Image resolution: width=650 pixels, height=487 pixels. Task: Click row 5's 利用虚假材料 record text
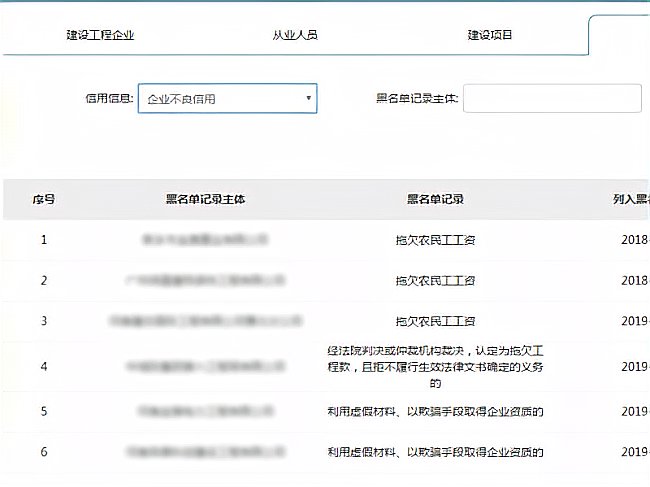click(435, 412)
